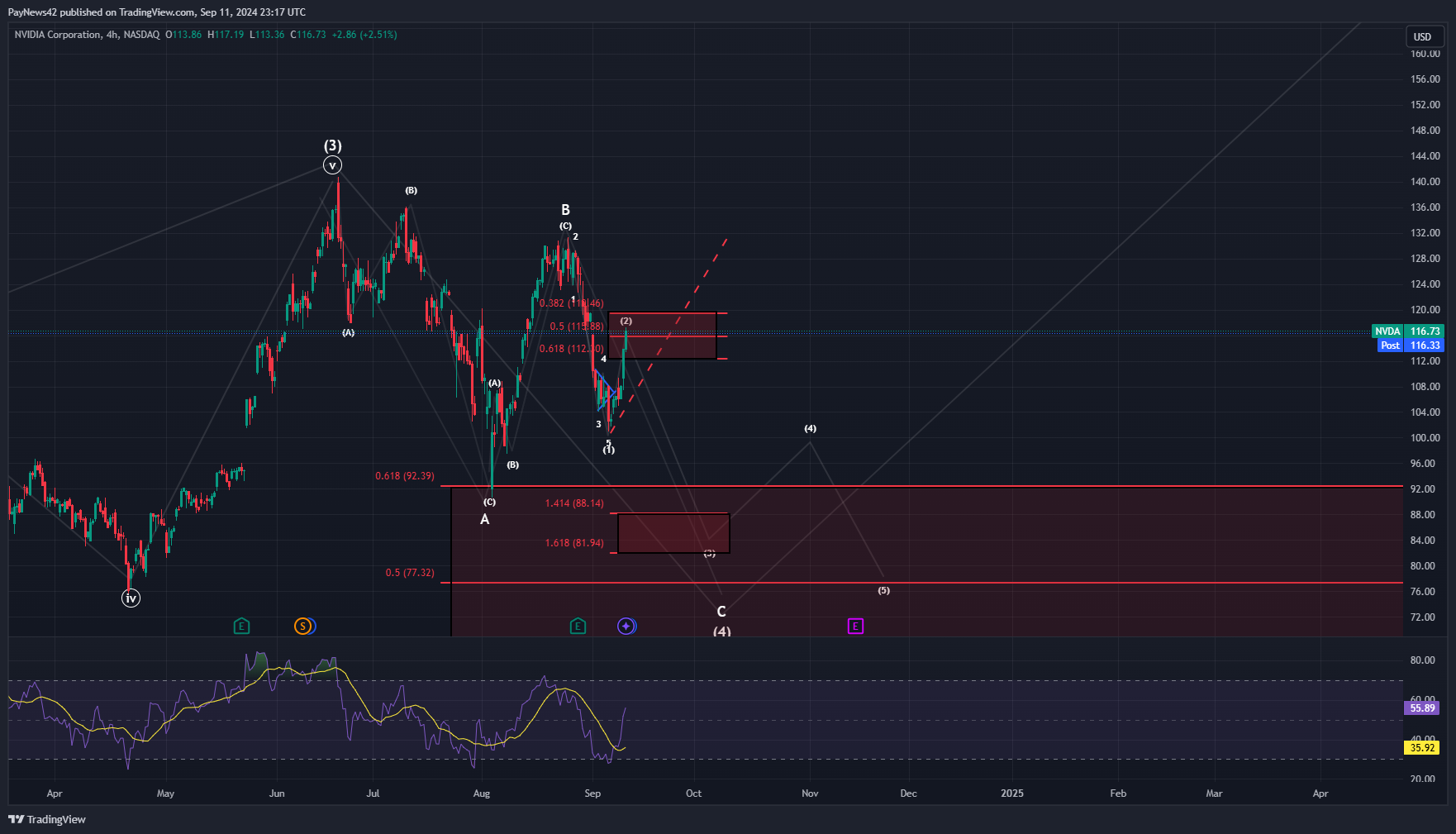Click the 100.00 price axis label
This screenshot has height=834, width=1456.
(1425, 437)
